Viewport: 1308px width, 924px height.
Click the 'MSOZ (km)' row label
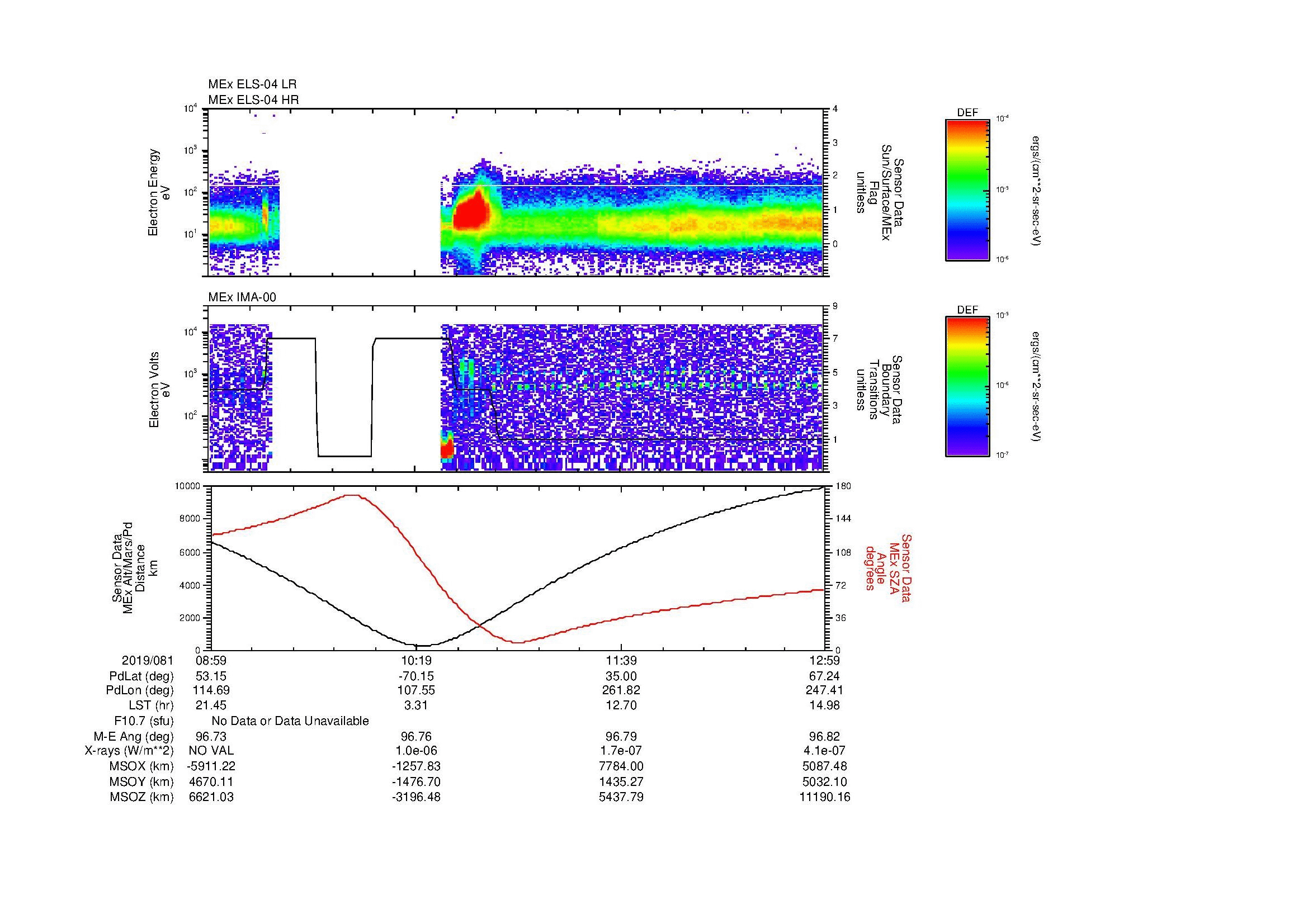(141, 797)
